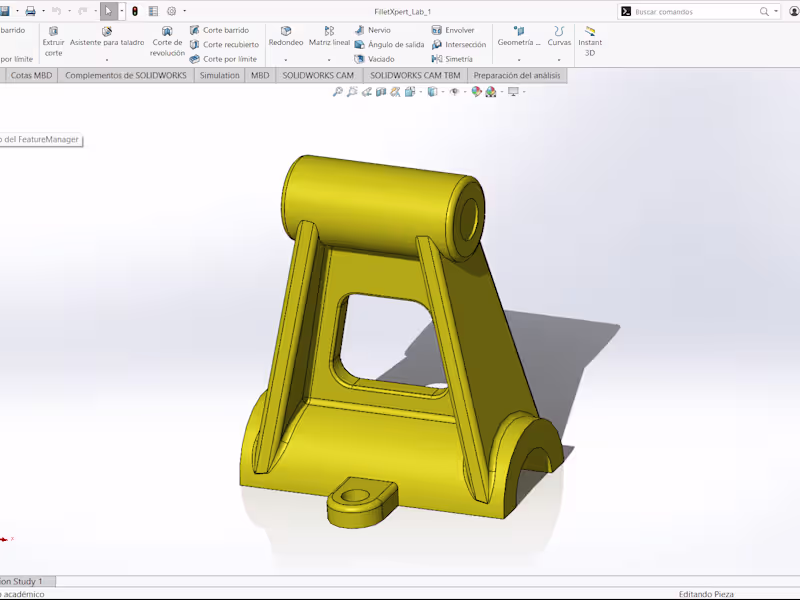Click the Save icon in the quick access bar
Screen dimensions: 800x600
(x=5, y=11)
